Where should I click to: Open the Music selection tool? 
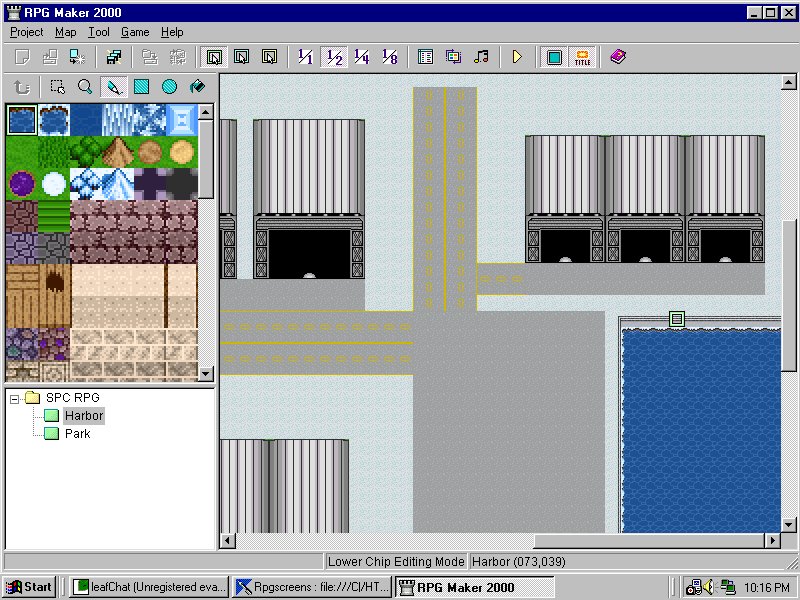point(481,57)
